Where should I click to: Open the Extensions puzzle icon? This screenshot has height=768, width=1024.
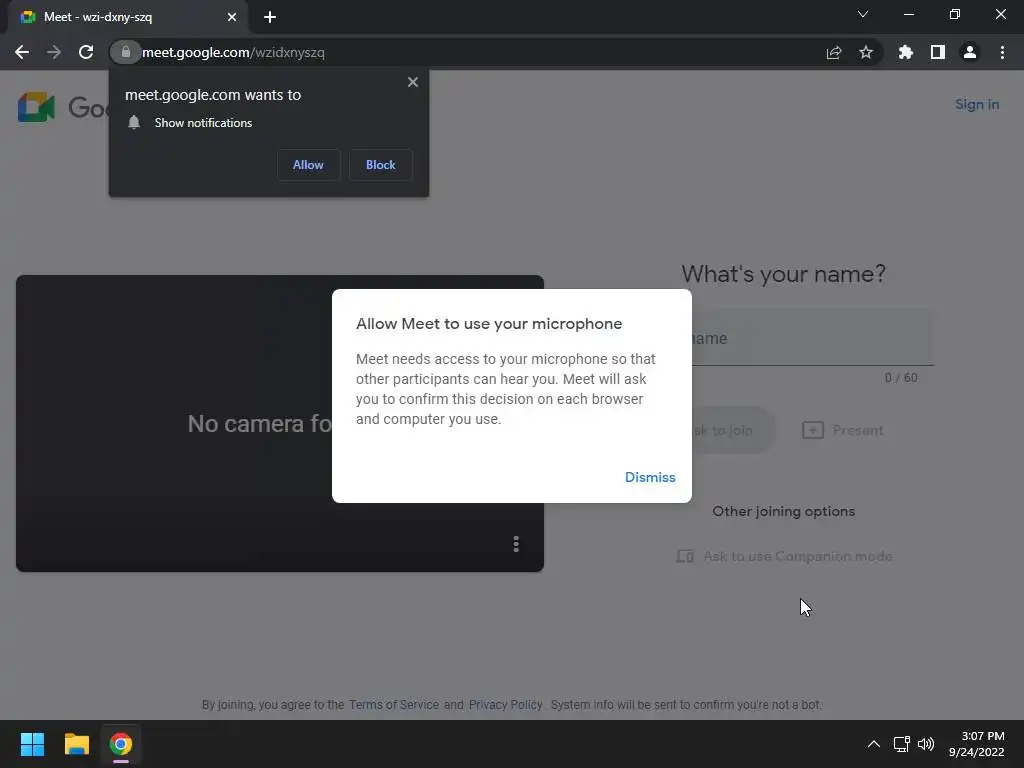pos(905,52)
